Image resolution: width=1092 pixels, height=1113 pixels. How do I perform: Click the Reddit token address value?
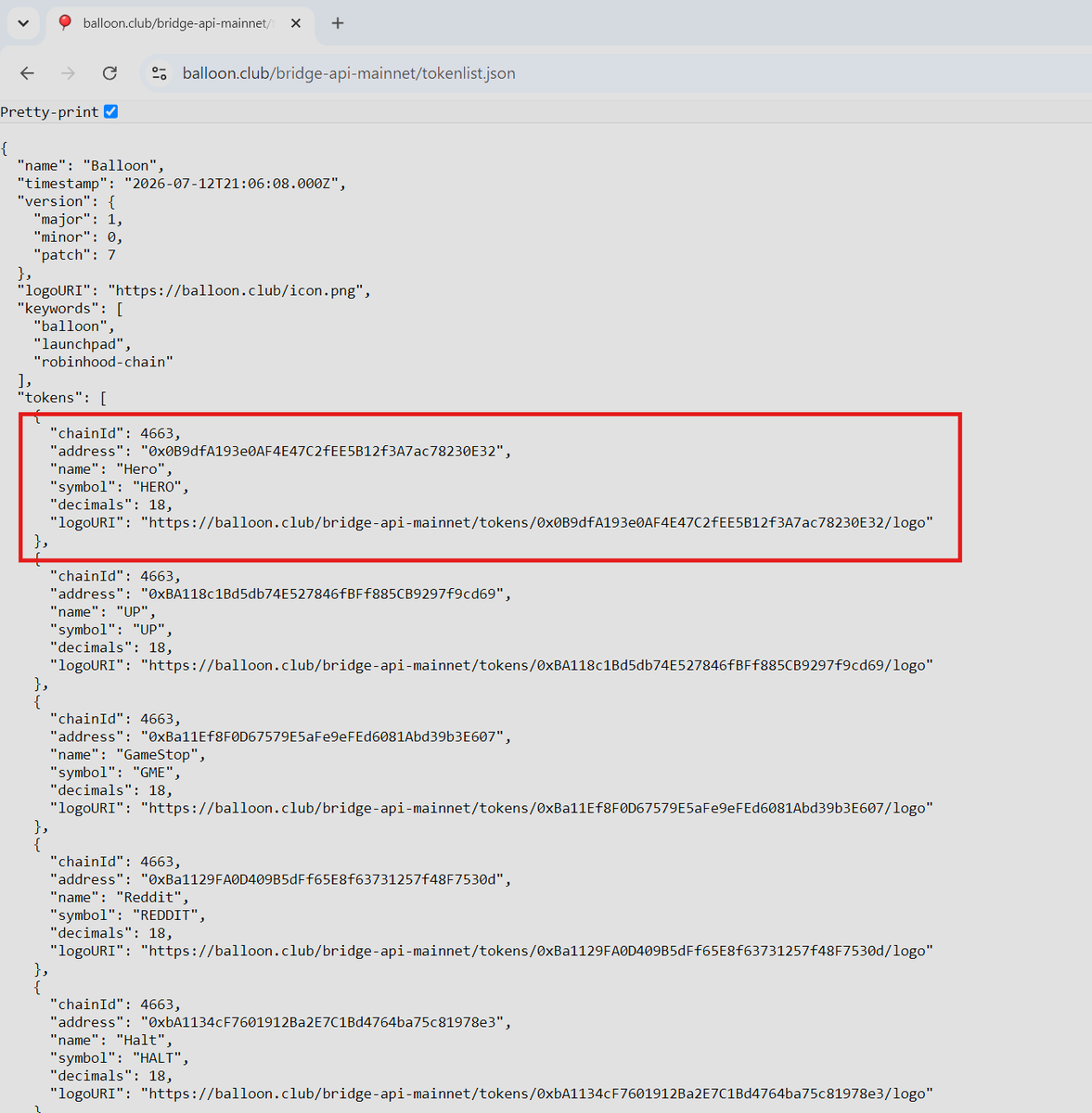tap(322, 880)
